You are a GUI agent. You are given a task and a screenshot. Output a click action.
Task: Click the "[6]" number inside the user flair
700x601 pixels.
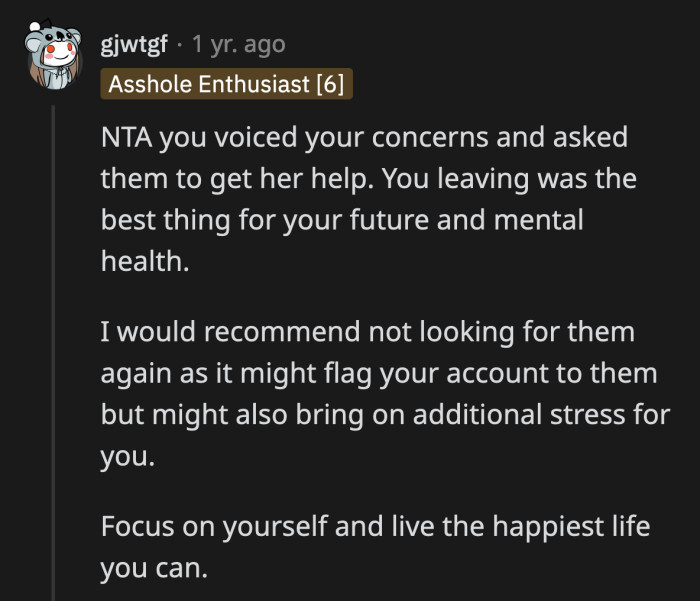click(x=330, y=84)
